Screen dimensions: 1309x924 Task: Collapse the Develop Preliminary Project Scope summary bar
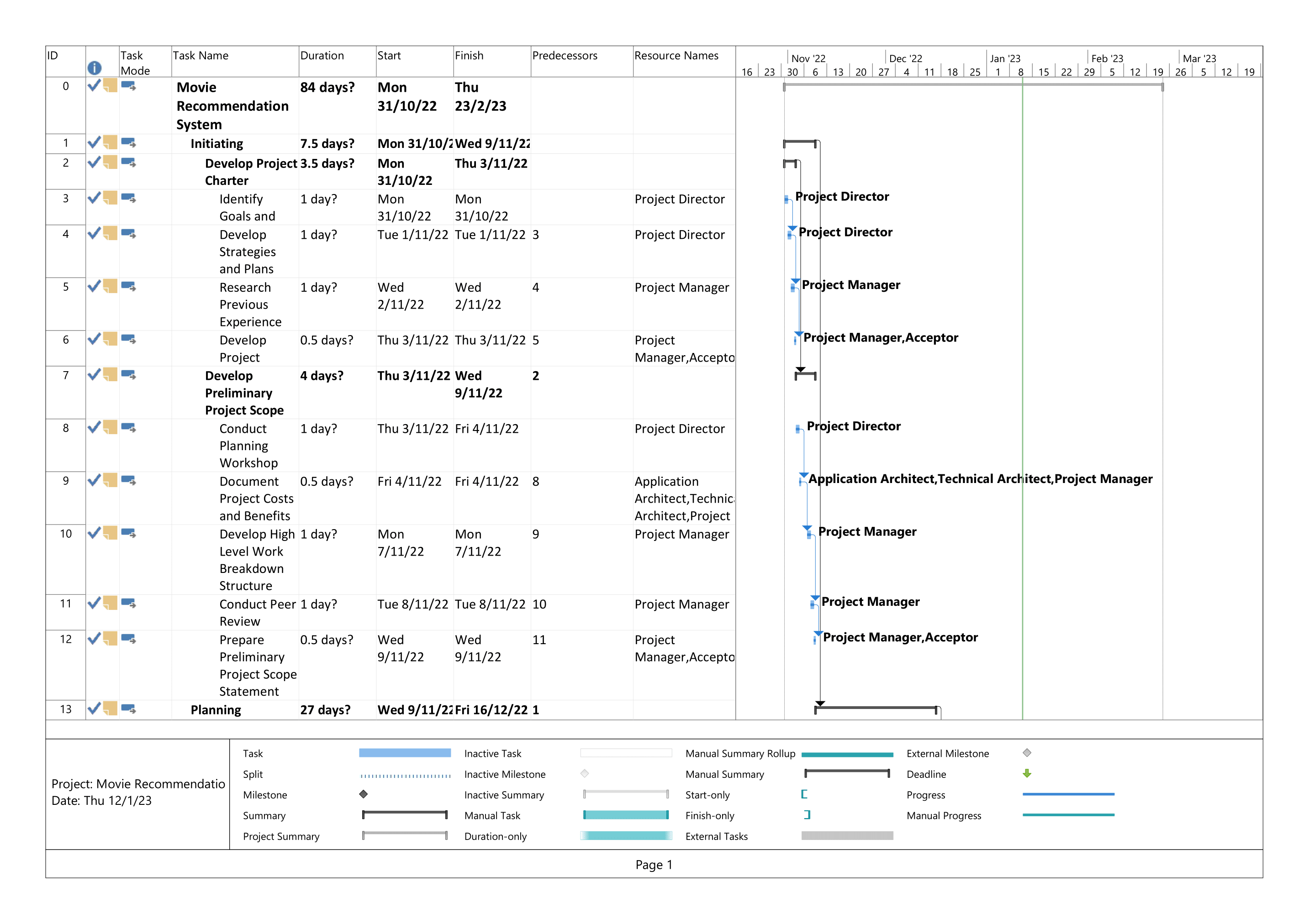pos(805,374)
